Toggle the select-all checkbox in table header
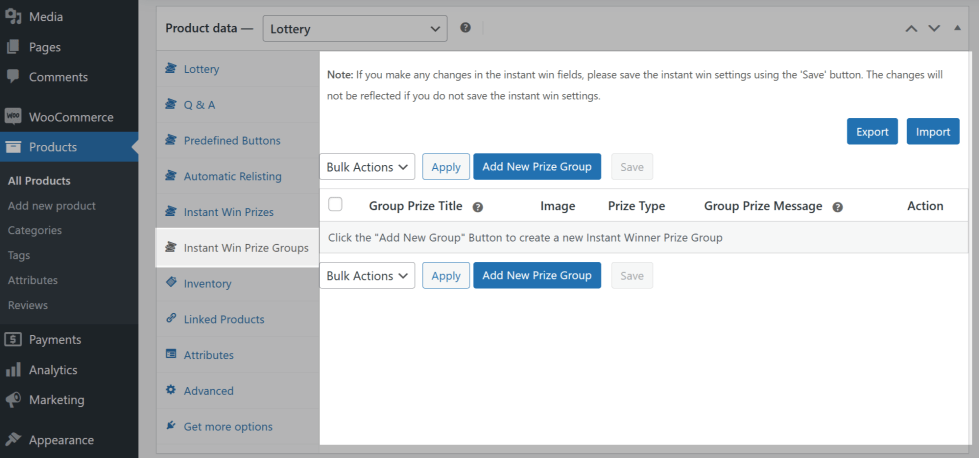The width and height of the screenshot is (979, 458). 336,205
